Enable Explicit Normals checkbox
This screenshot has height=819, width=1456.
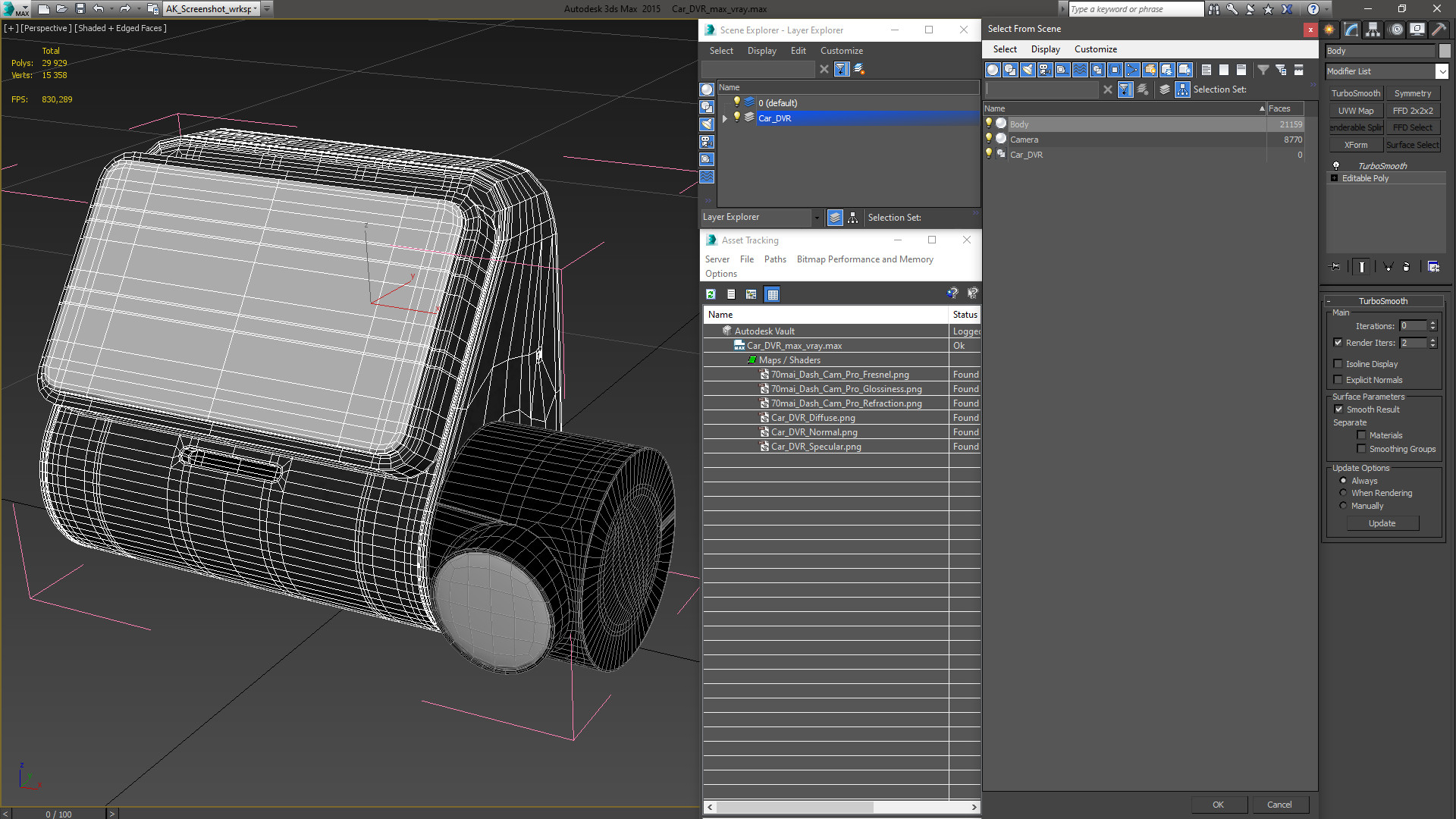(x=1338, y=380)
